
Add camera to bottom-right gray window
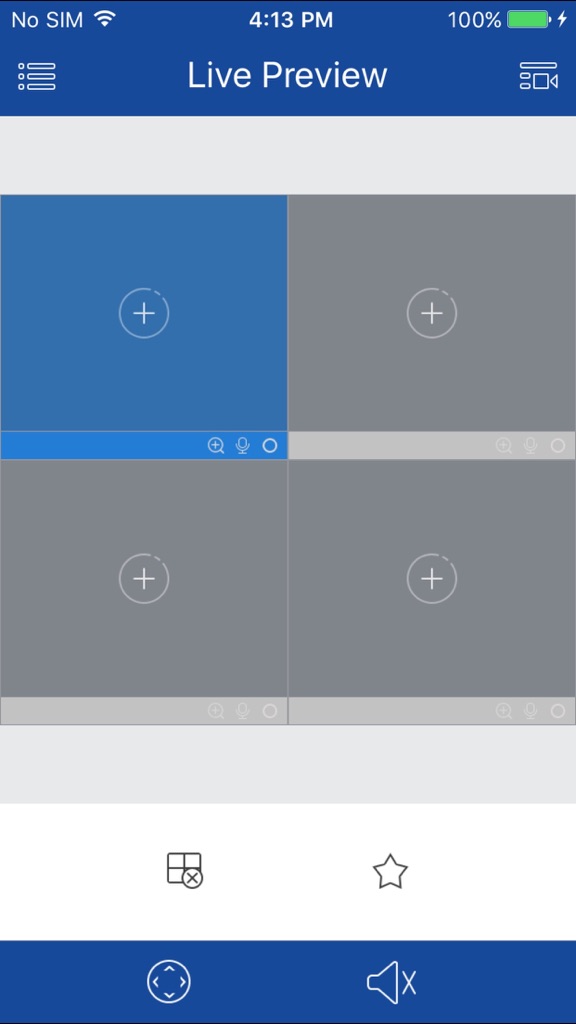pyautogui.click(x=432, y=579)
